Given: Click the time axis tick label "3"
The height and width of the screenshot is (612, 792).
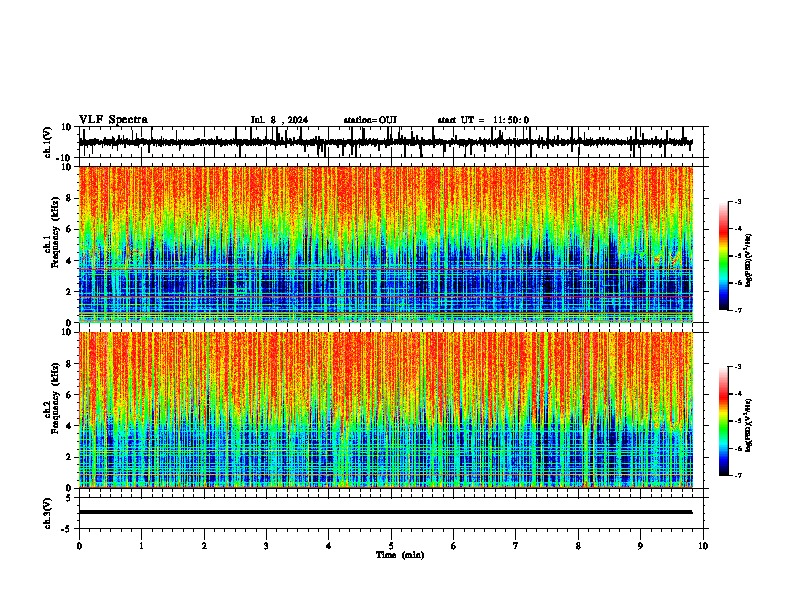Looking at the screenshot, I should click(x=266, y=546).
